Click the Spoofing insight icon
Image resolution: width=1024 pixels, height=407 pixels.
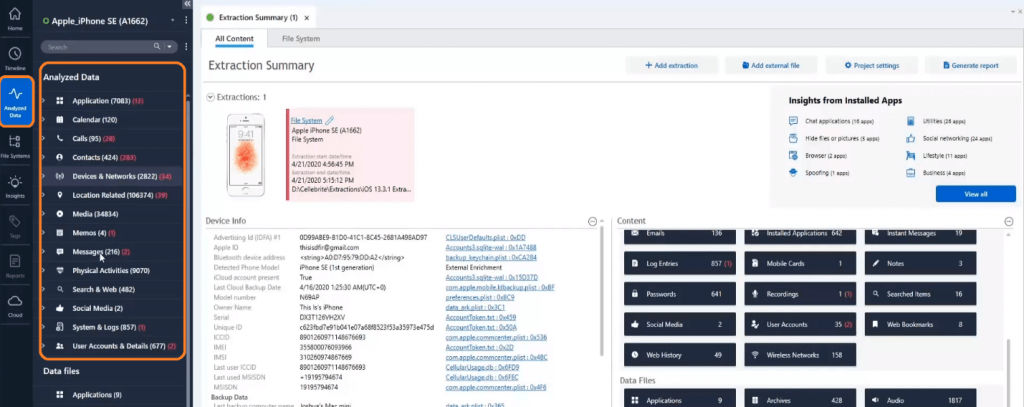tap(793, 173)
